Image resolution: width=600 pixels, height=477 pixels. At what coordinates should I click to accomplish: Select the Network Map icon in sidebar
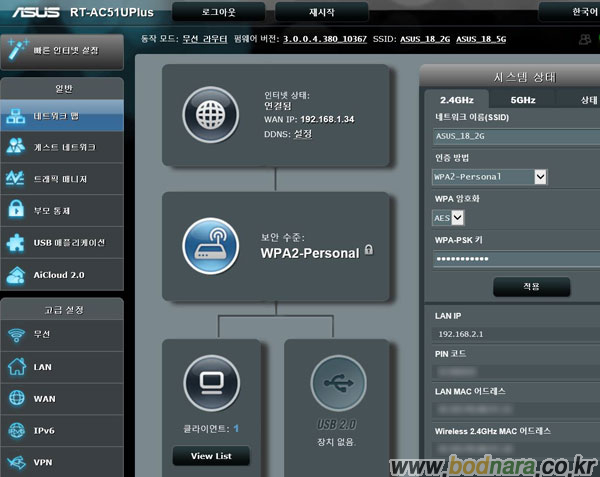coord(16,116)
